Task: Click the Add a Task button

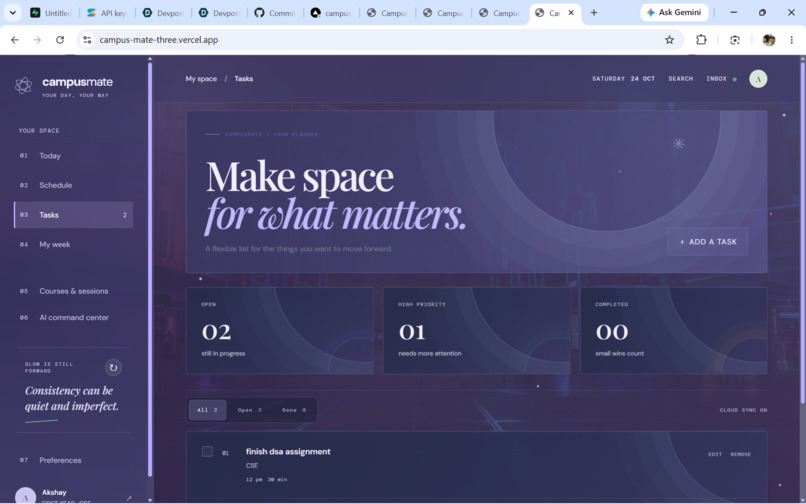Action: click(x=708, y=242)
